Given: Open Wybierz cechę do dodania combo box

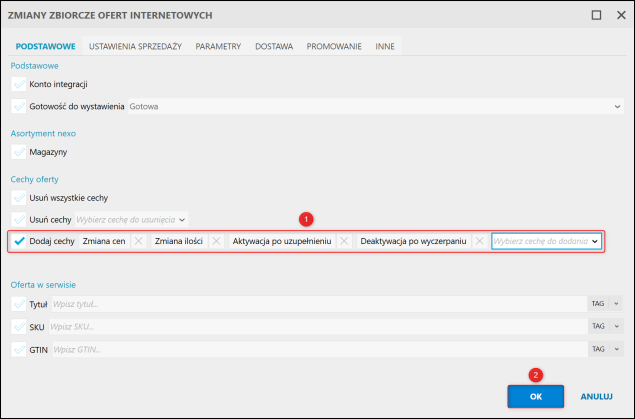Looking at the screenshot, I should coord(546,241).
